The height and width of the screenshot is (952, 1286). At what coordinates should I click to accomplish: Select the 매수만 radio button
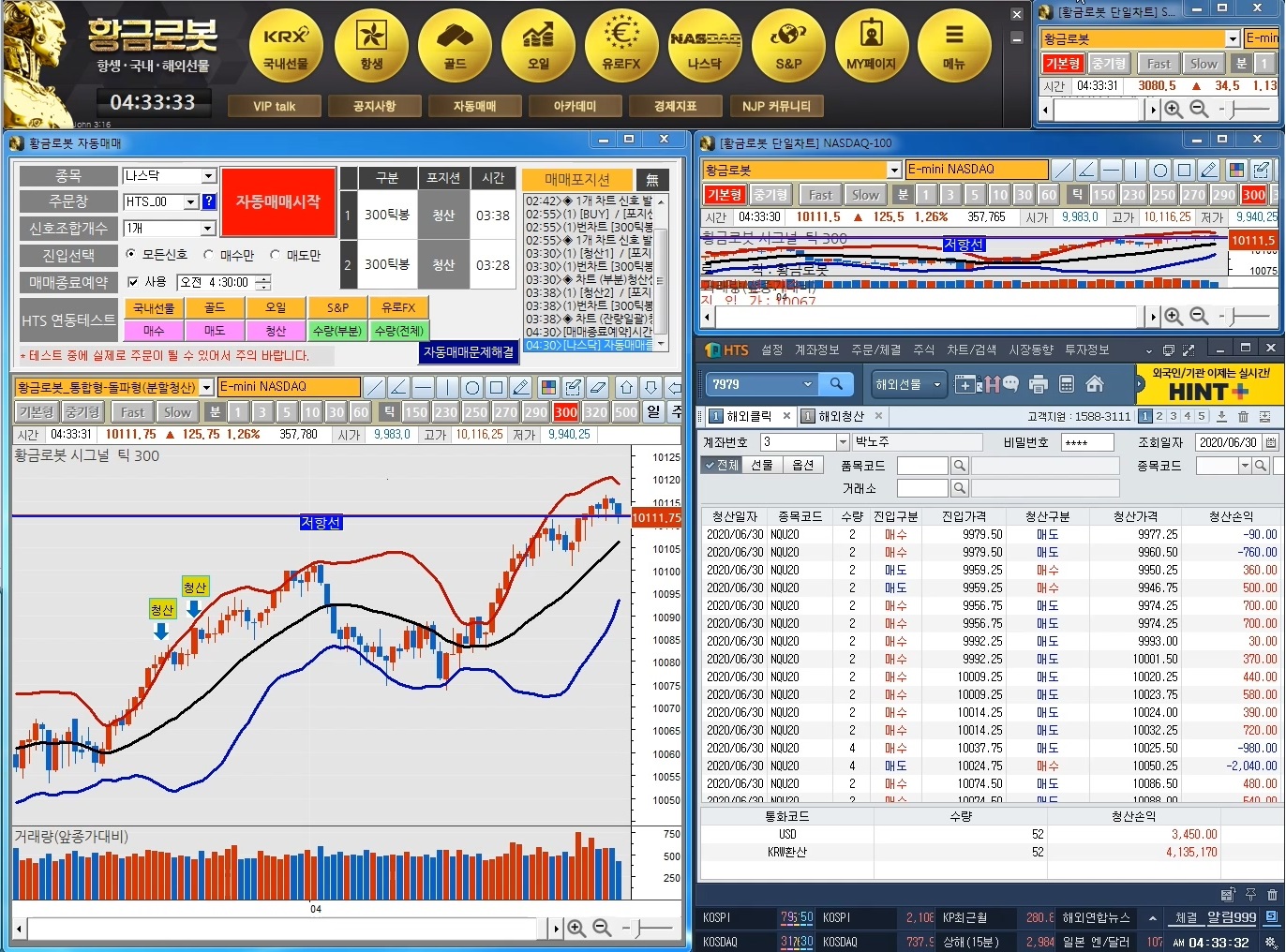click(208, 254)
